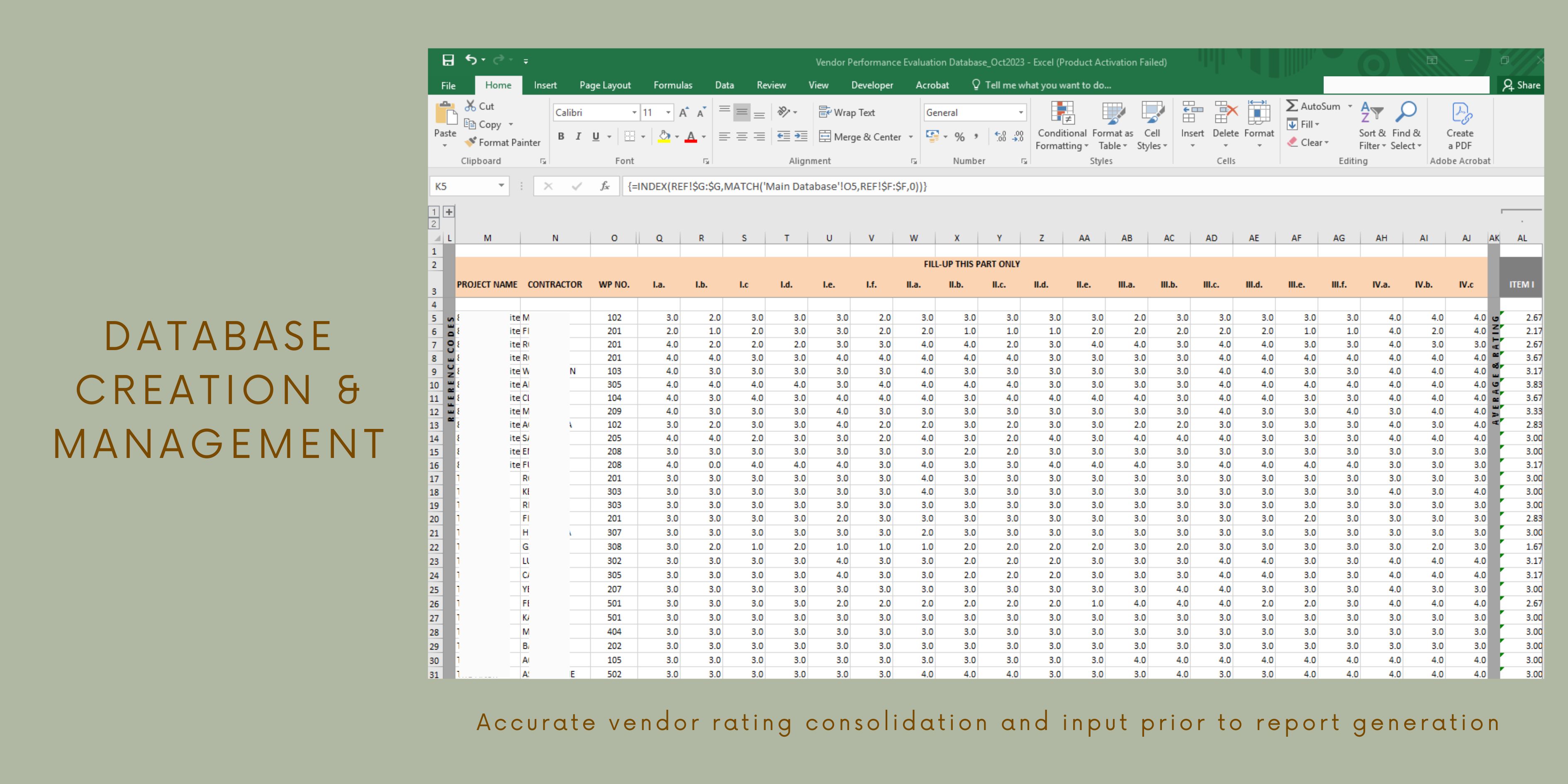Screen dimensions: 1568x784
Task: Click the Paste clipboard icon
Action: [x=446, y=113]
